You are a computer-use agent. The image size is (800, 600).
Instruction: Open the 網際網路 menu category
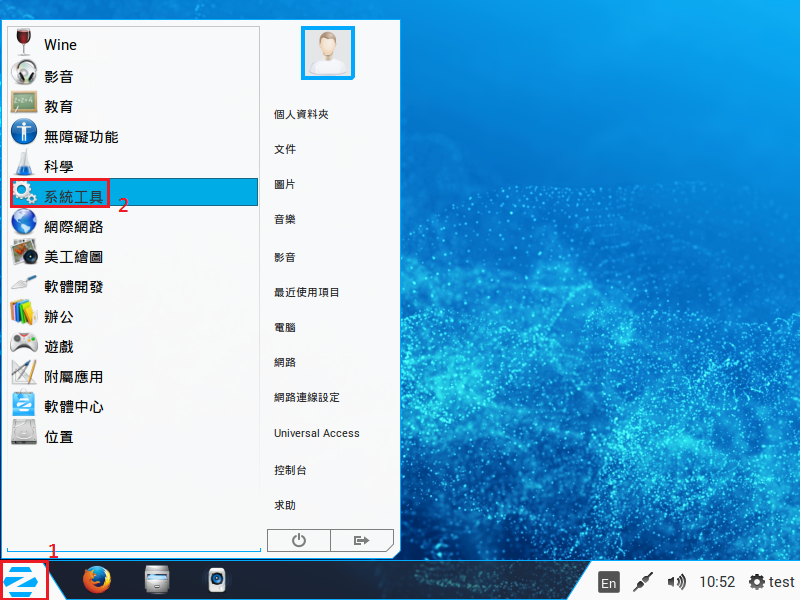click(134, 226)
